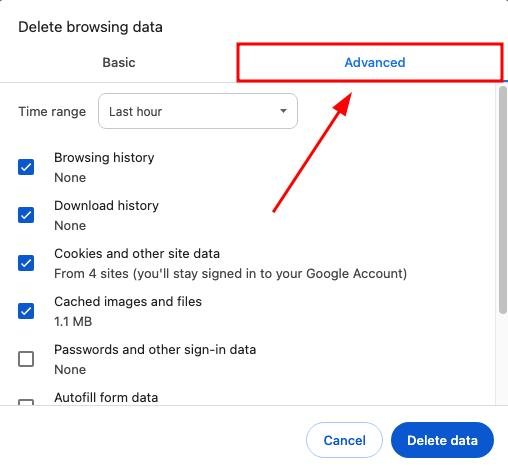The image size is (508, 472).
Task: Click the Cancel button
Action: 344,440
